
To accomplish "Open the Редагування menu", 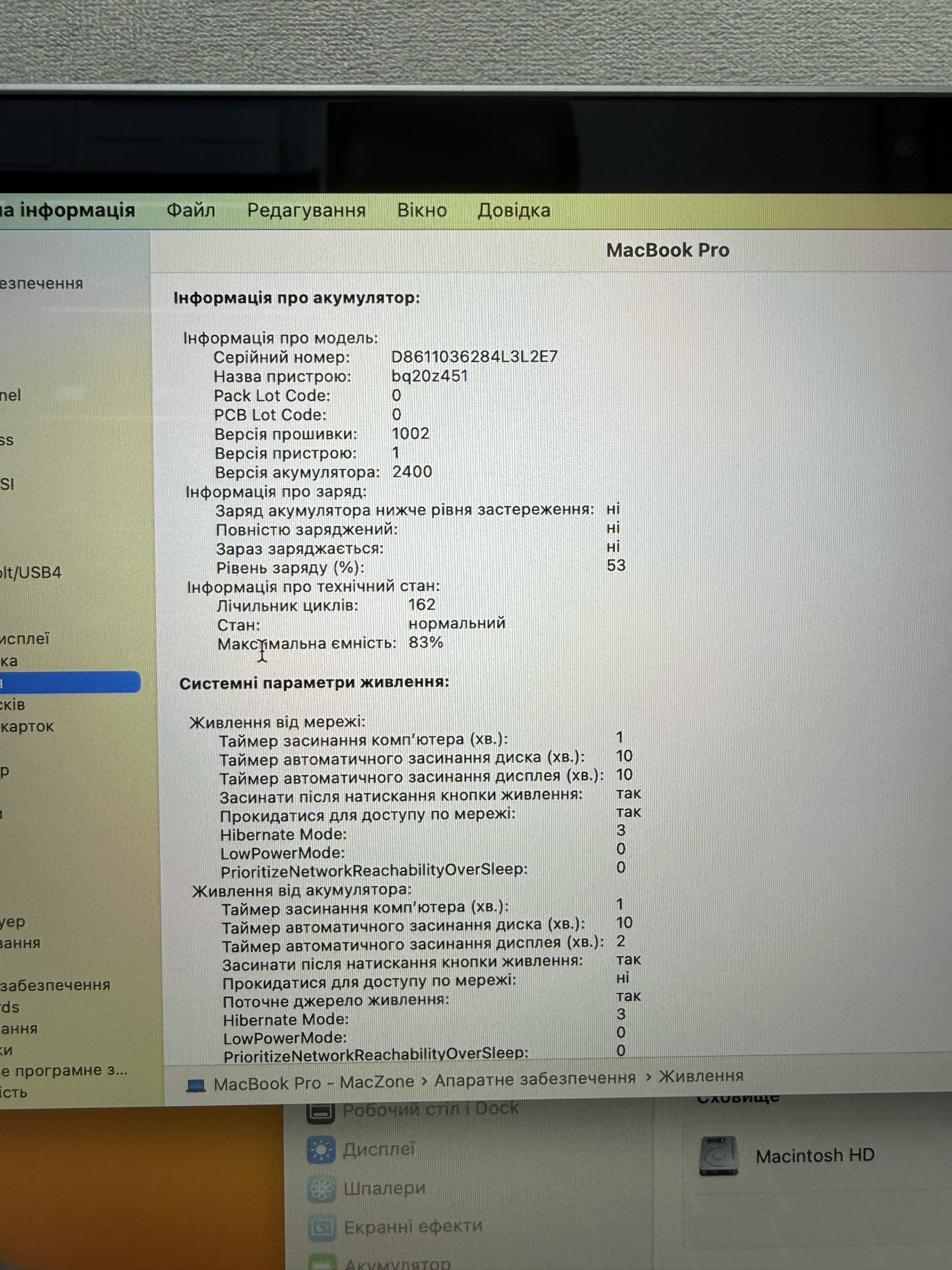I will pyautogui.click(x=306, y=210).
